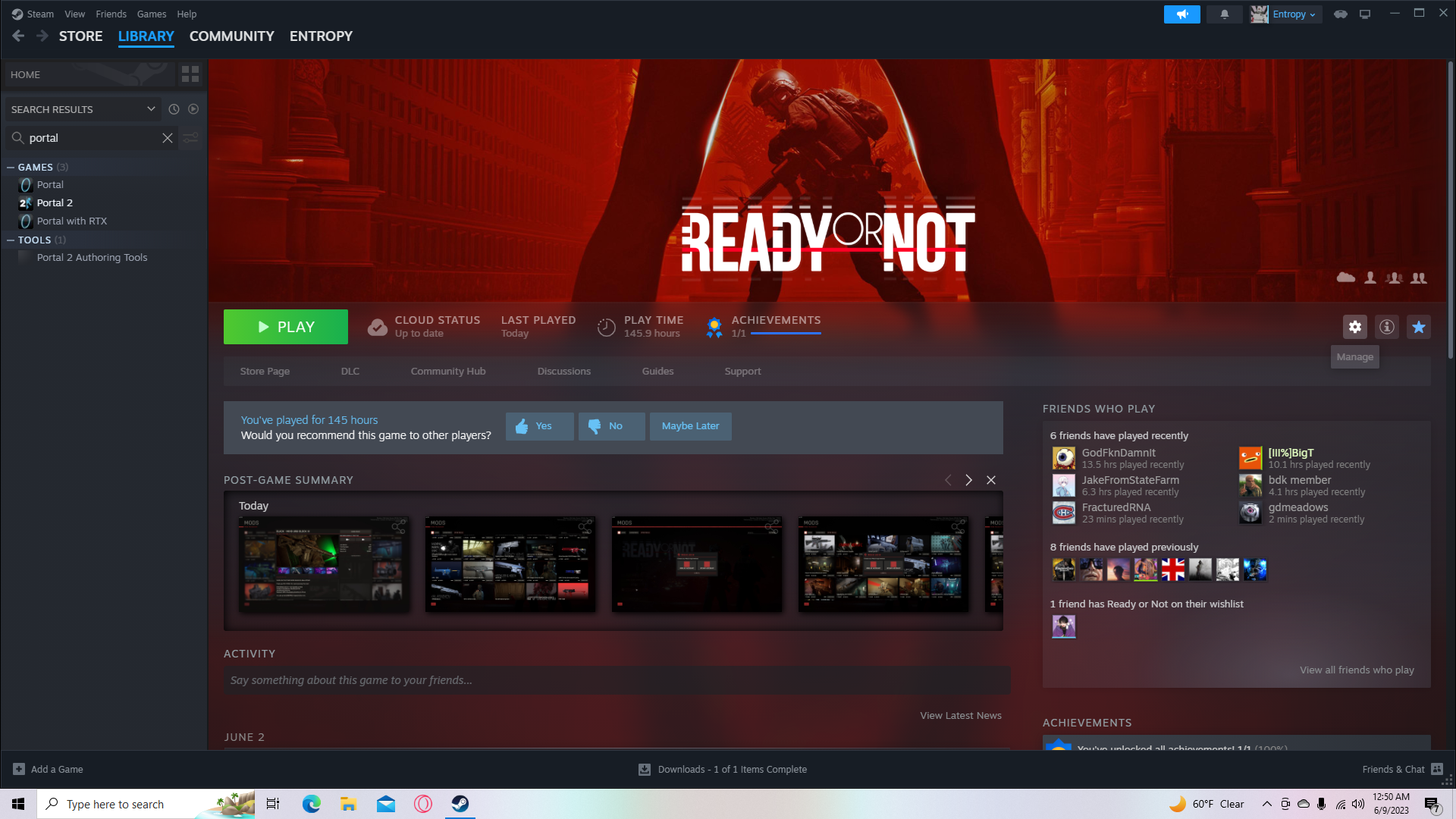Click the announcements megaphone icon
1456x819 pixels.
pyautogui.click(x=1181, y=14)
